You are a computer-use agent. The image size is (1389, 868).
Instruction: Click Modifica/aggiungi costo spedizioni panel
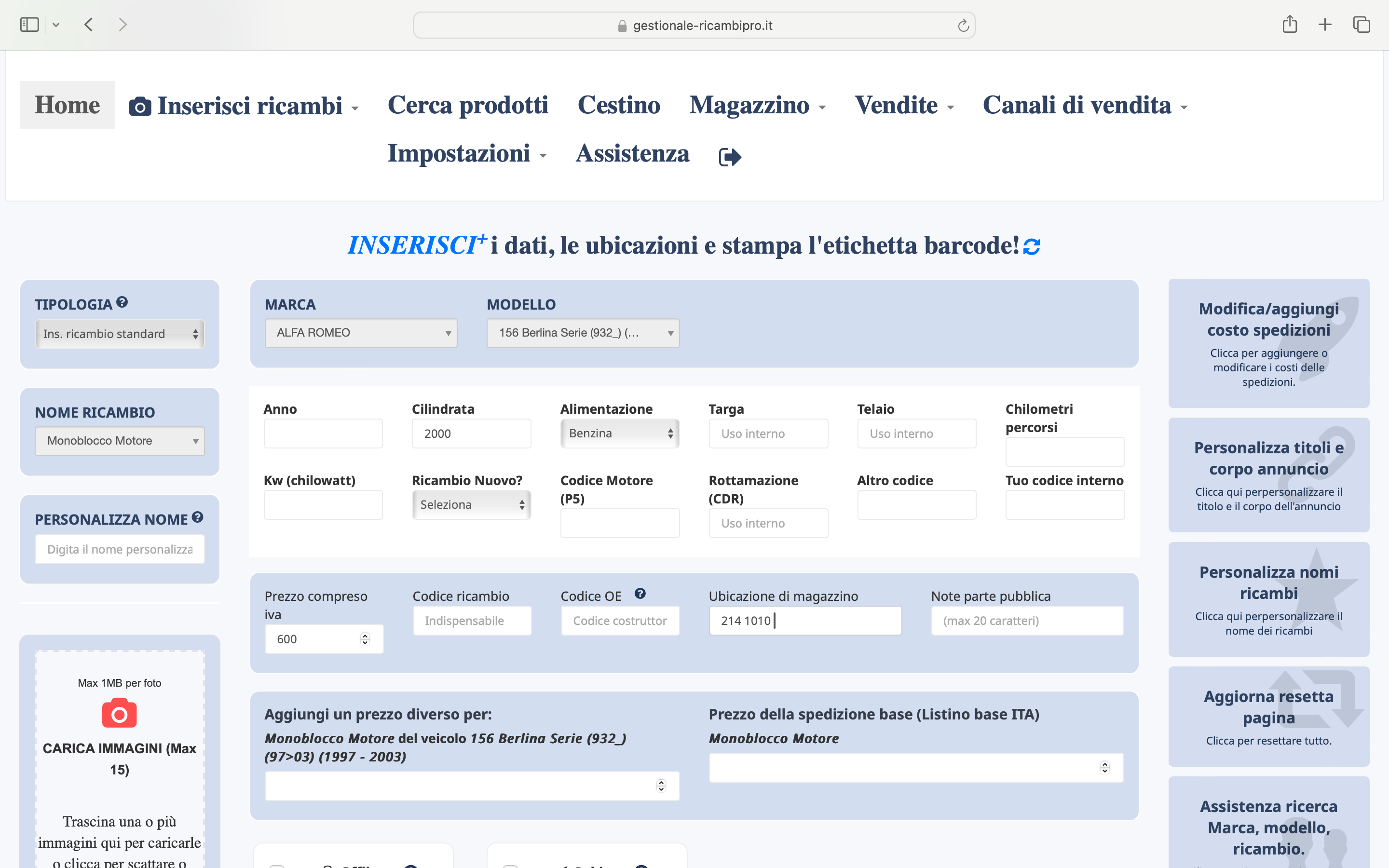pos(1268,343)
